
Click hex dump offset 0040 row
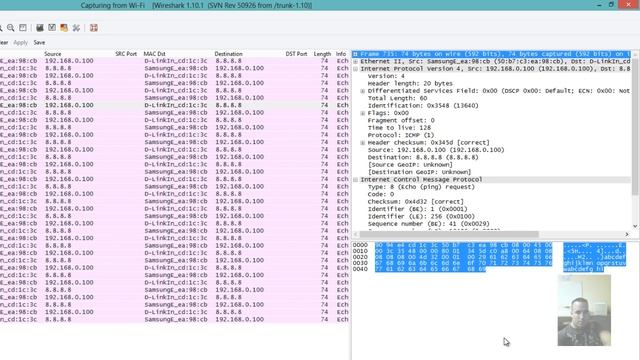(x=478, y=269)
